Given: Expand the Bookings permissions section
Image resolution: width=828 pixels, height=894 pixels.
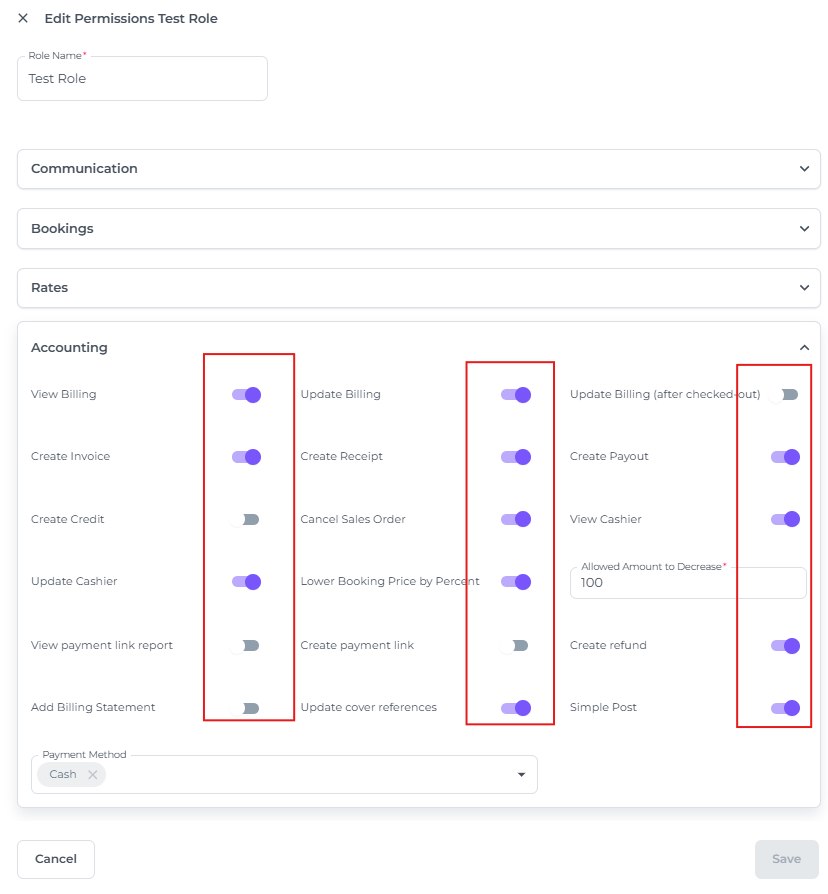Looking at the screenshot, I should pos(418,229).
